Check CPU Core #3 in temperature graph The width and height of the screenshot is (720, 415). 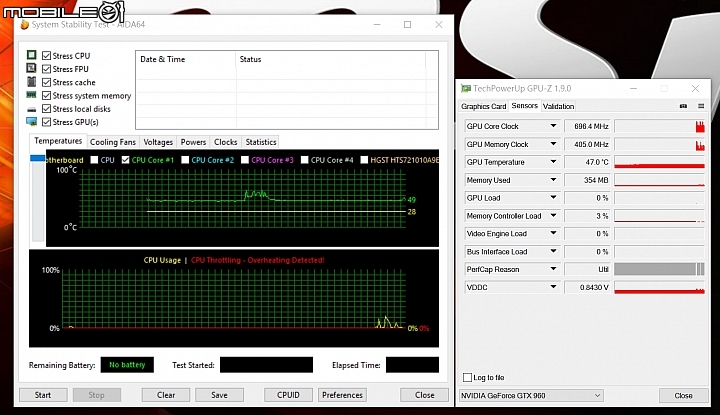pyautogui.click(x=245, y=160)
